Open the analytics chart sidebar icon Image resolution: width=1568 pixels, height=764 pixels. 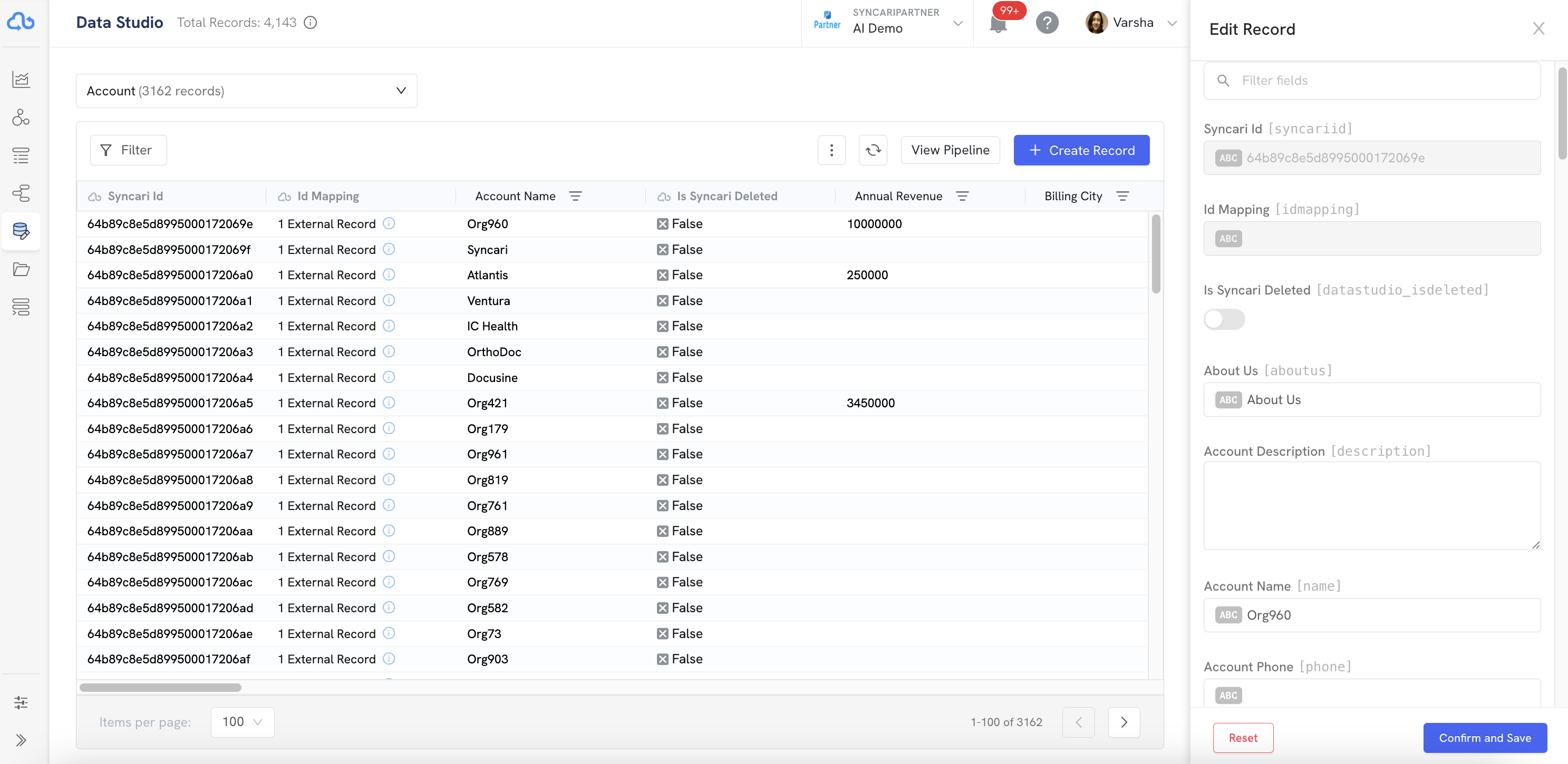point(21,79)
